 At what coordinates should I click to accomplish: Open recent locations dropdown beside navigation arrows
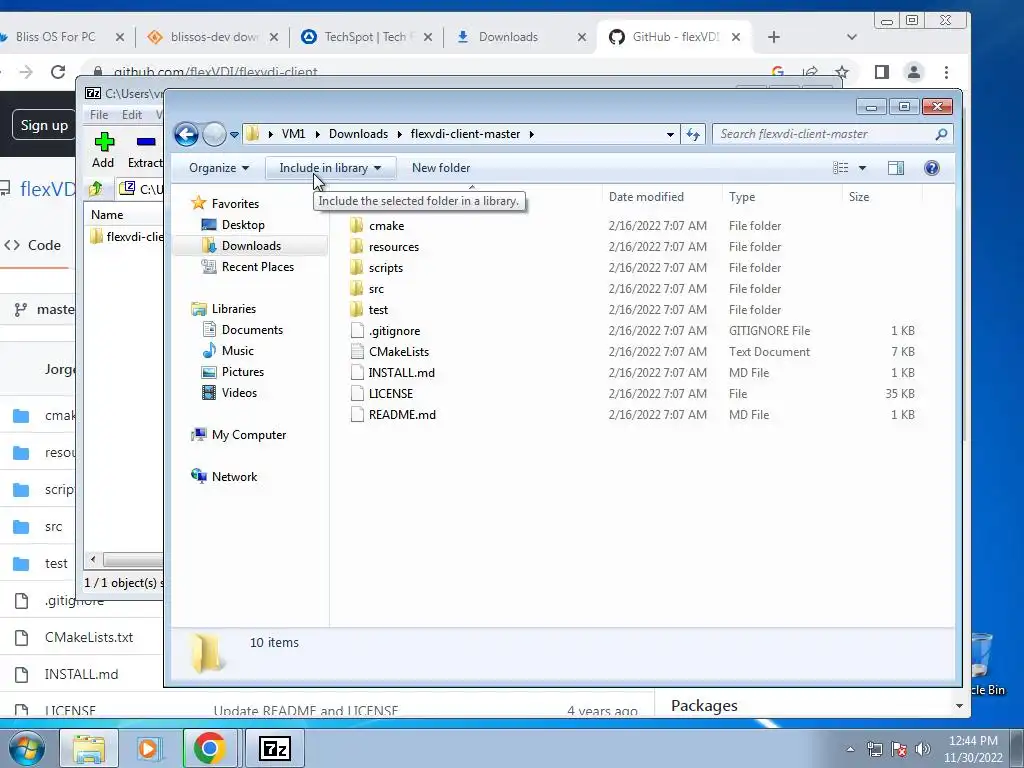234,135
